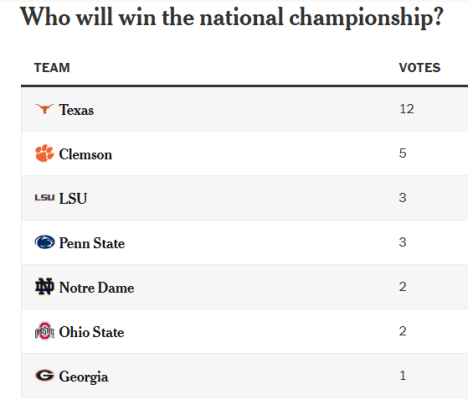This screenshot has width=468, height=400.
Task: Click the purple LSU logo icon
Action: (44, 198)
